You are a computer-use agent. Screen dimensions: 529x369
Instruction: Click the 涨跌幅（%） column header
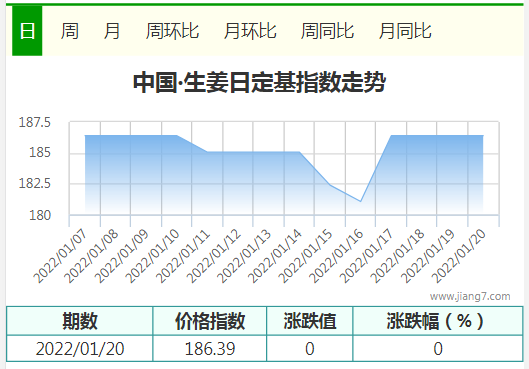(x=438, y=321)
